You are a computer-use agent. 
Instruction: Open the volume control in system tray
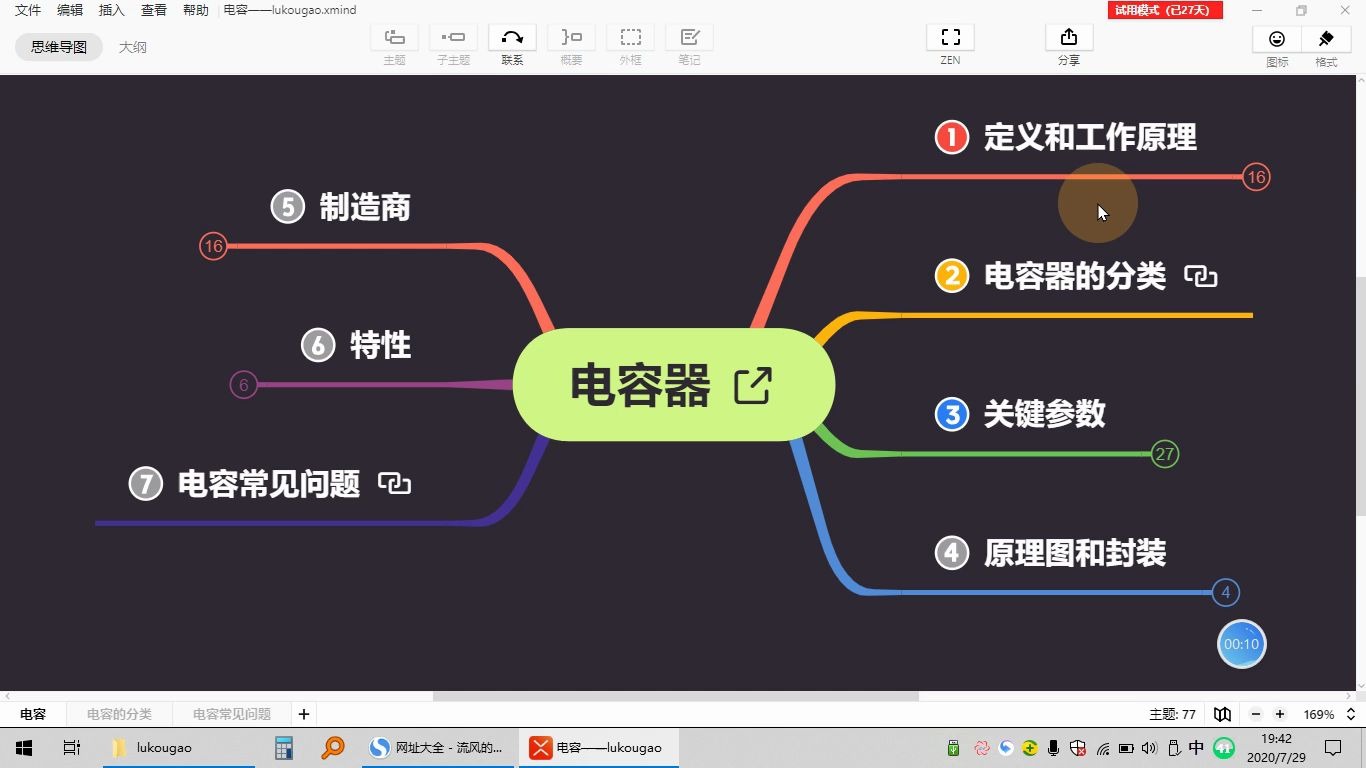(1149, 748)
